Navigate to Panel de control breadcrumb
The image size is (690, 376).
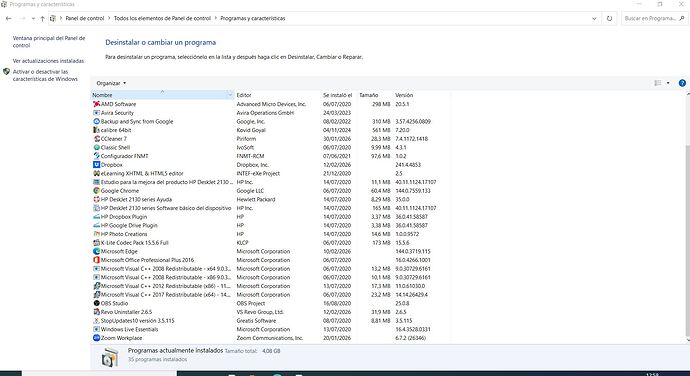pos(84,18)
